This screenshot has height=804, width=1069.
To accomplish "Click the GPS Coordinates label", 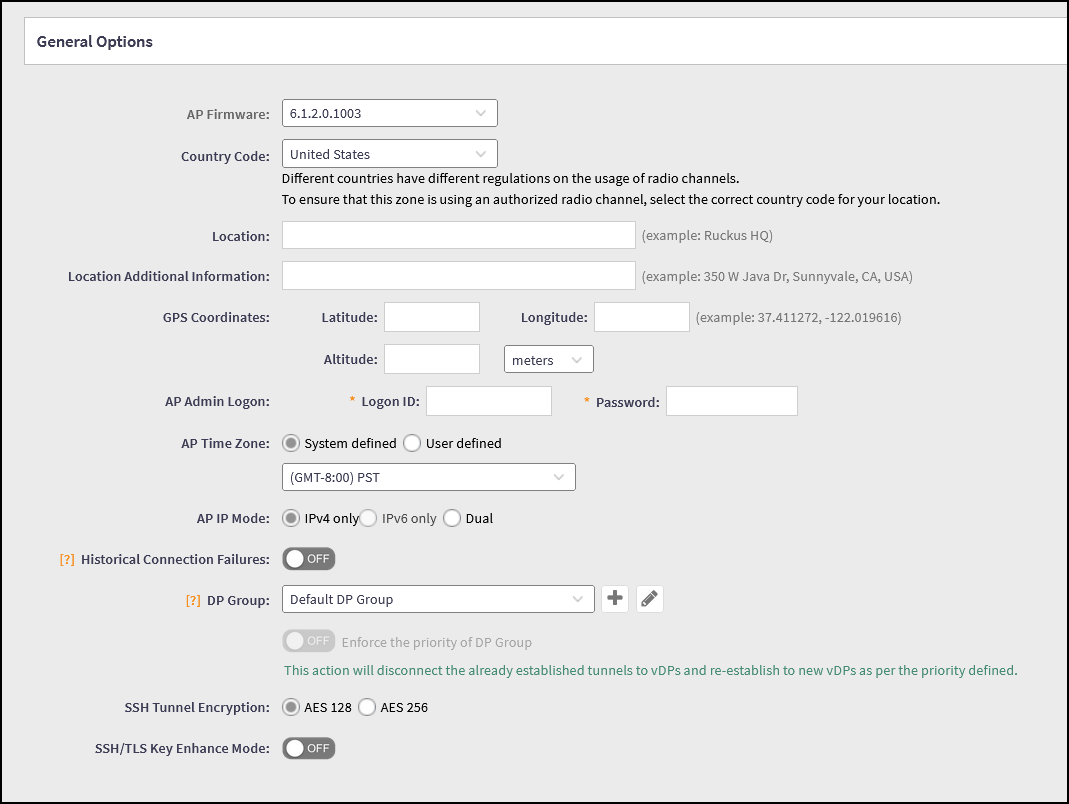I will click(216, 318).
